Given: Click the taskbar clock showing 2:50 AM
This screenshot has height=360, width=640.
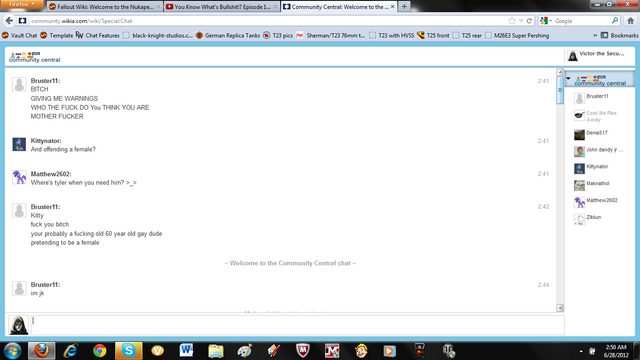Looking at the screenshot, I should (x=616, y=351).
